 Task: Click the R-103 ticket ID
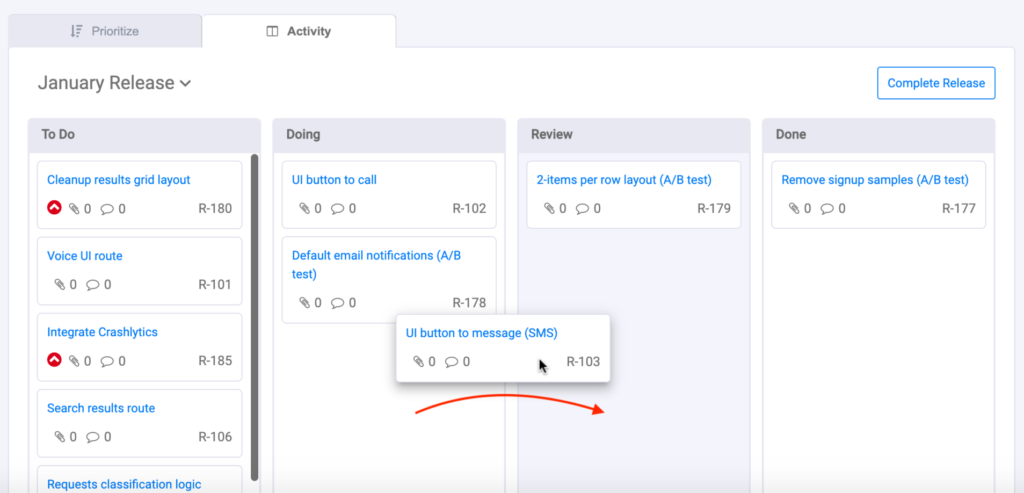[x=583, y=362]
